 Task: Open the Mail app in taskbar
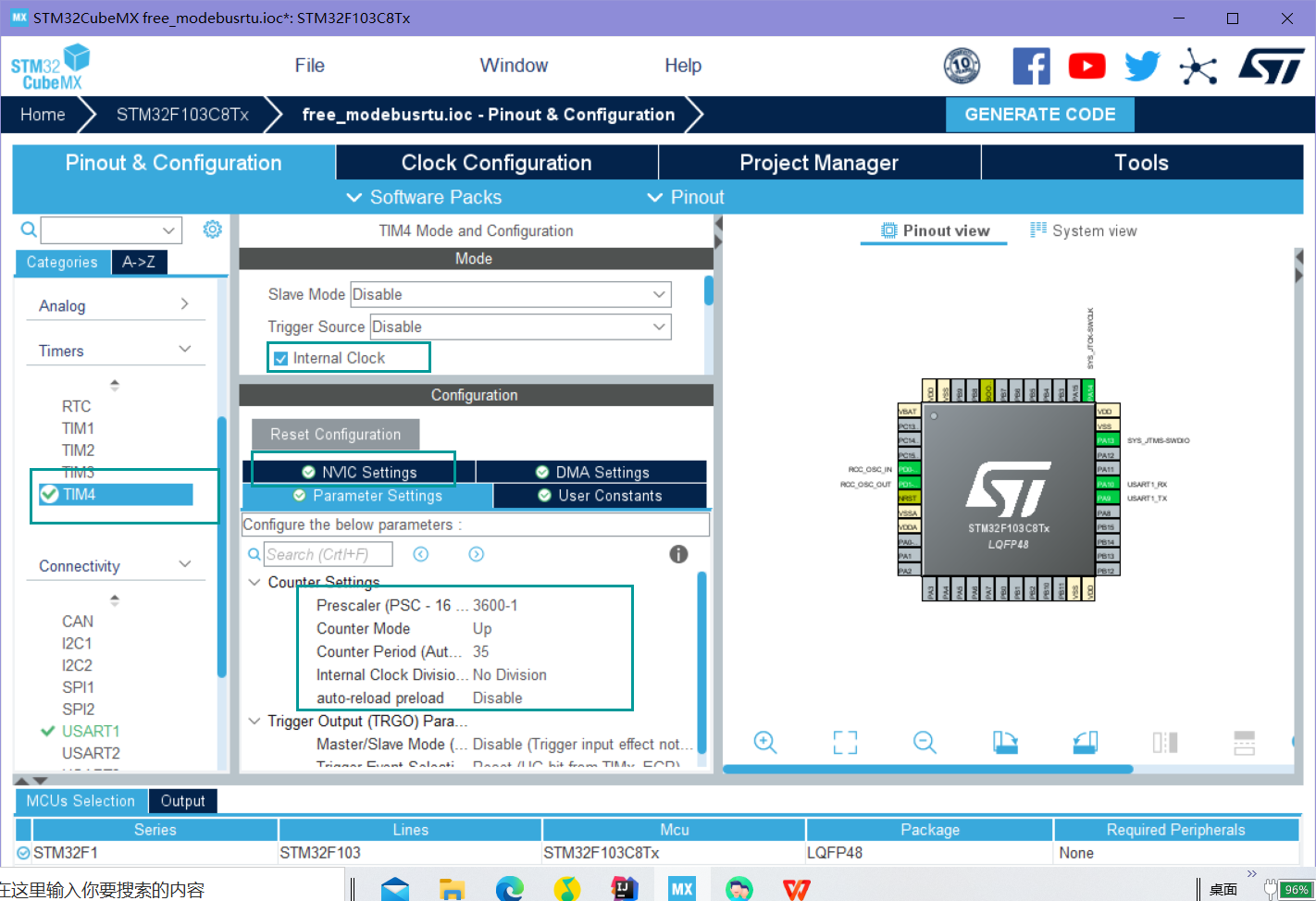(x=395, y=890)
